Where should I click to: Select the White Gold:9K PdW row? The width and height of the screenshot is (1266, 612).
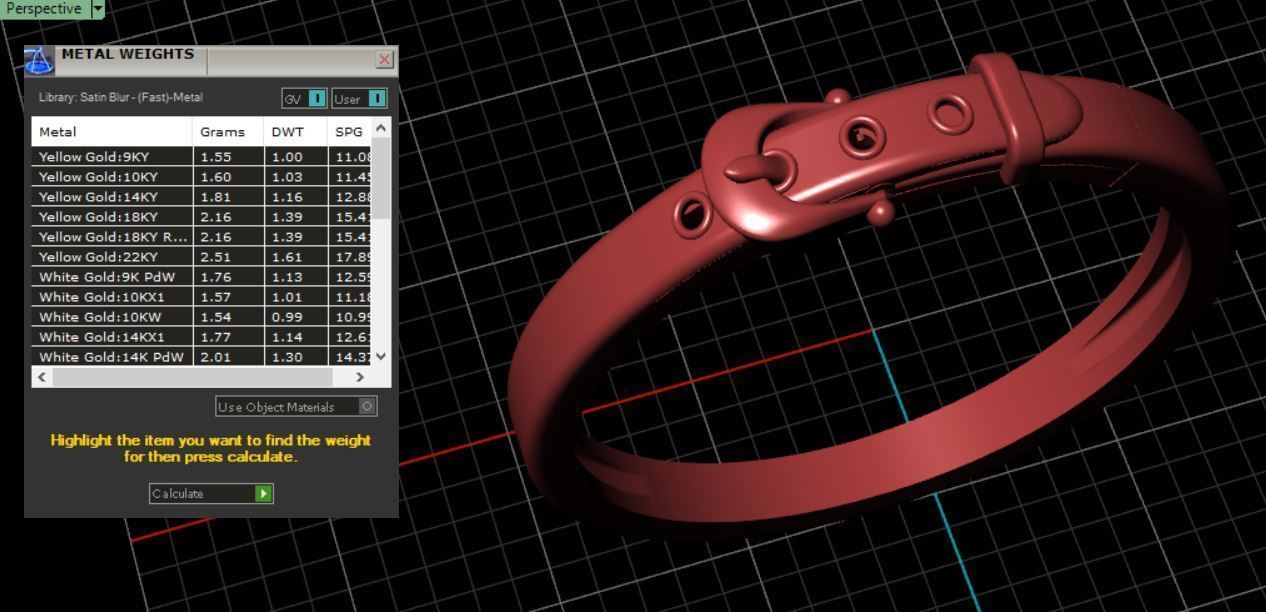[x=202, y=277]
